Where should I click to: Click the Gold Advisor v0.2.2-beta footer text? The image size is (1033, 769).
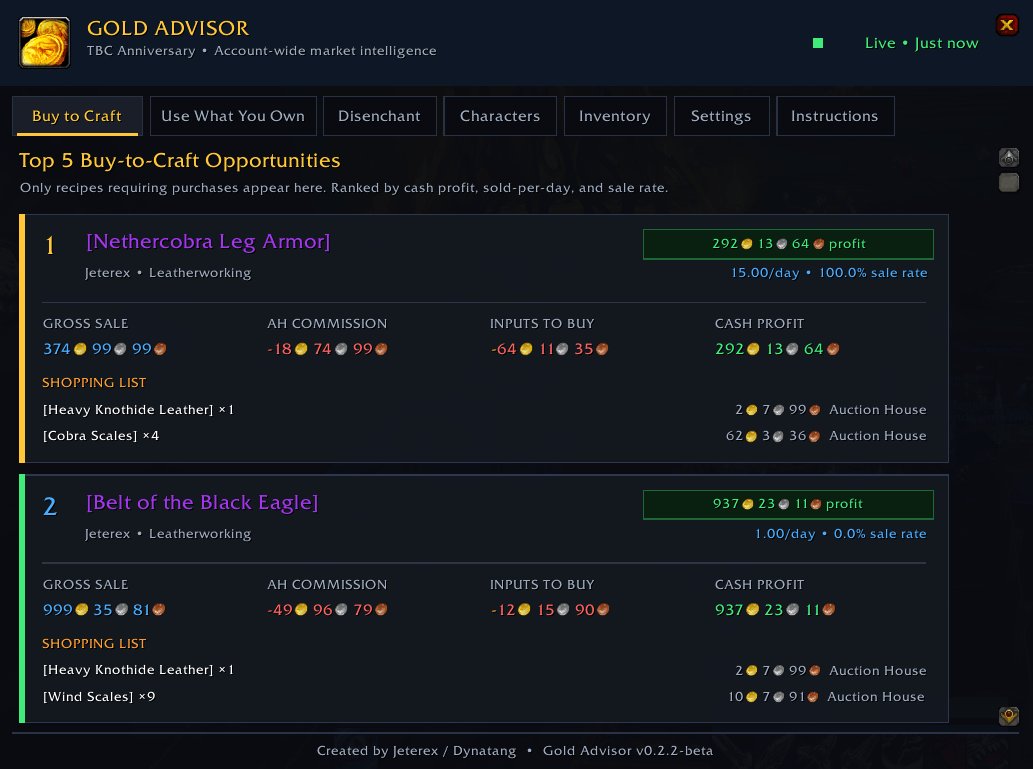tap(628, 751)
